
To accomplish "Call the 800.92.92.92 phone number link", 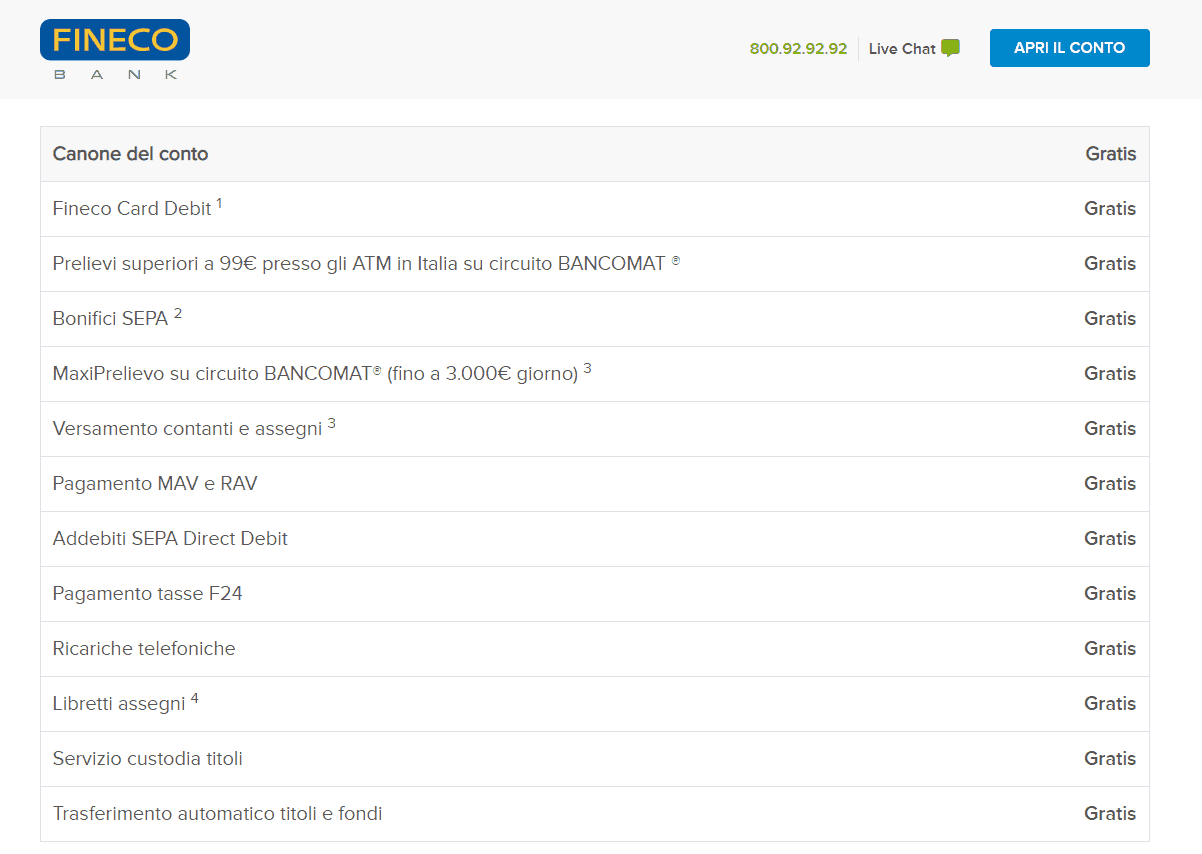I will tap(798, 49).
